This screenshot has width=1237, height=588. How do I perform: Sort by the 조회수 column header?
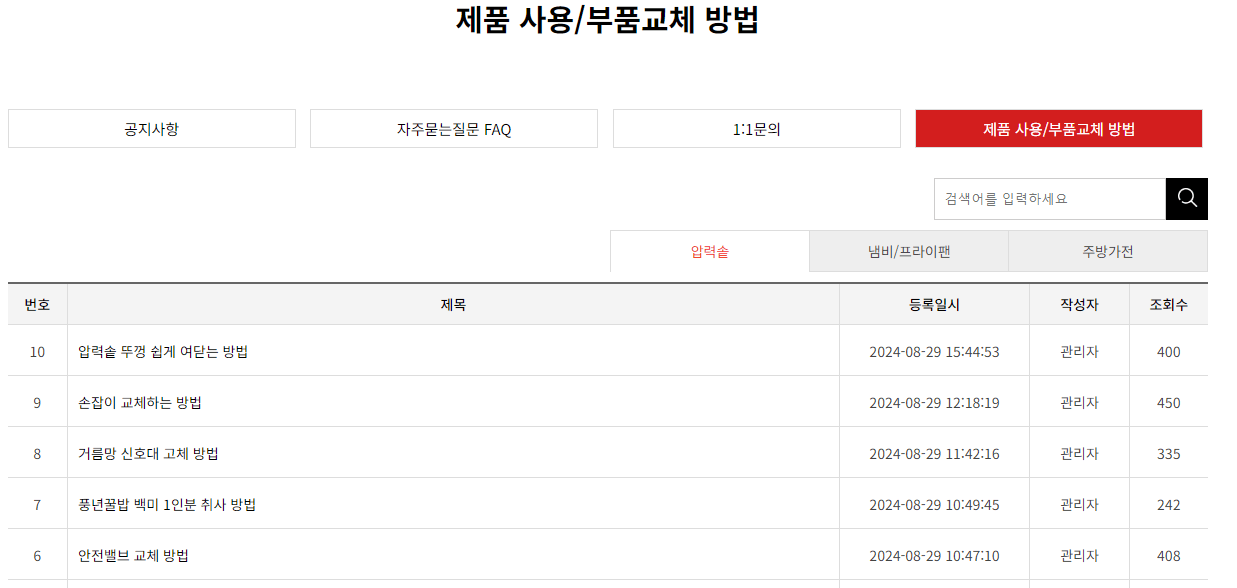coord(1169,304)
